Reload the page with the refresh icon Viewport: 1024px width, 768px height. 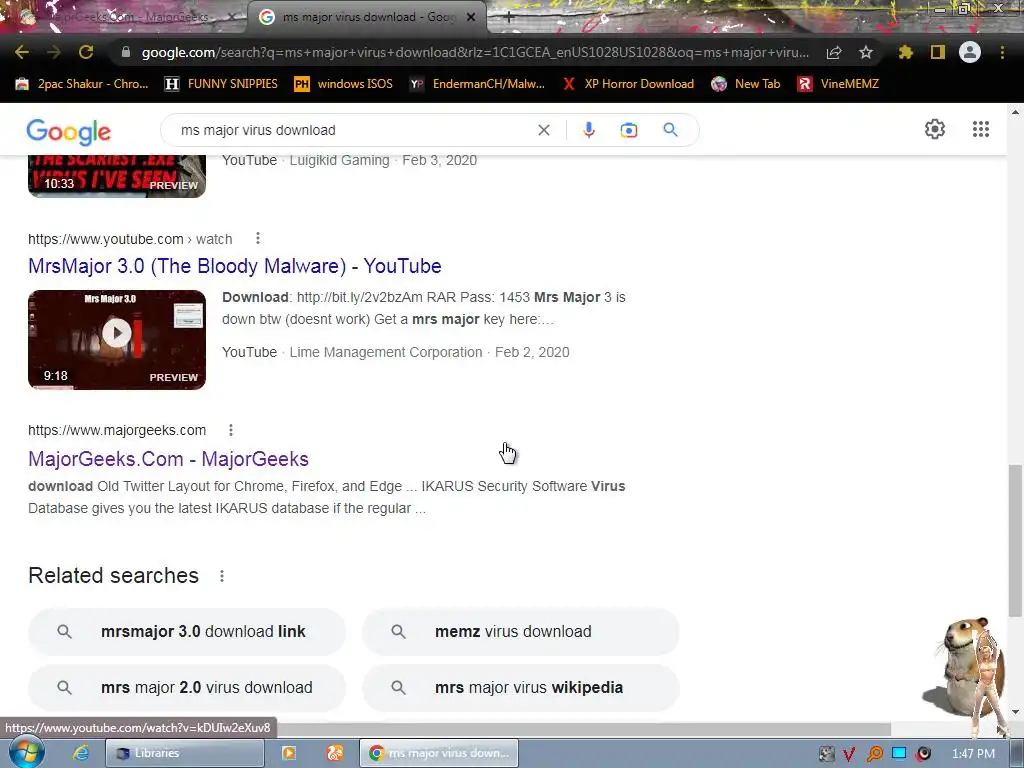click(86, 52)
